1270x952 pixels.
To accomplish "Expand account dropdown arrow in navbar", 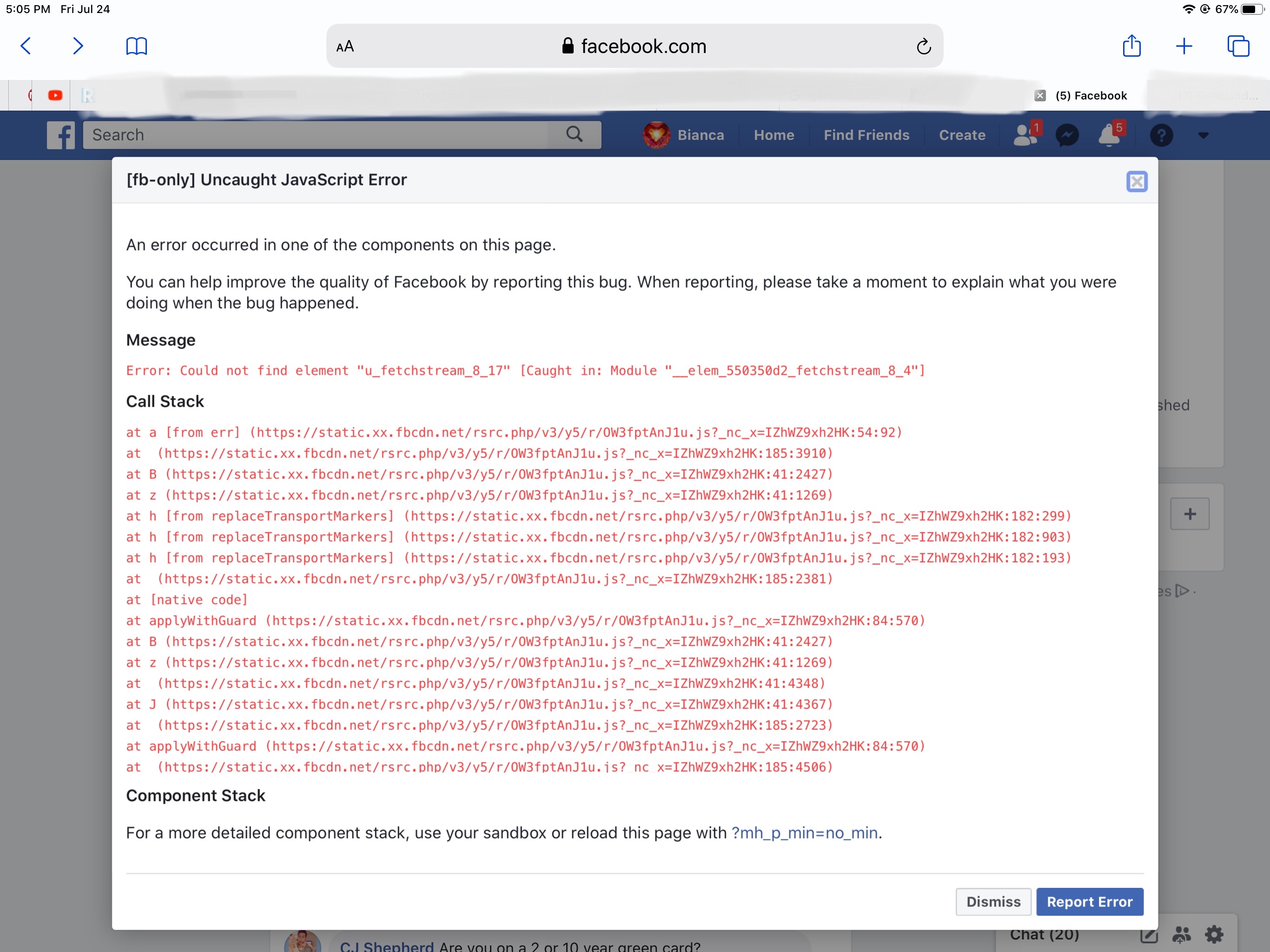I will (x=1204, y=136).
